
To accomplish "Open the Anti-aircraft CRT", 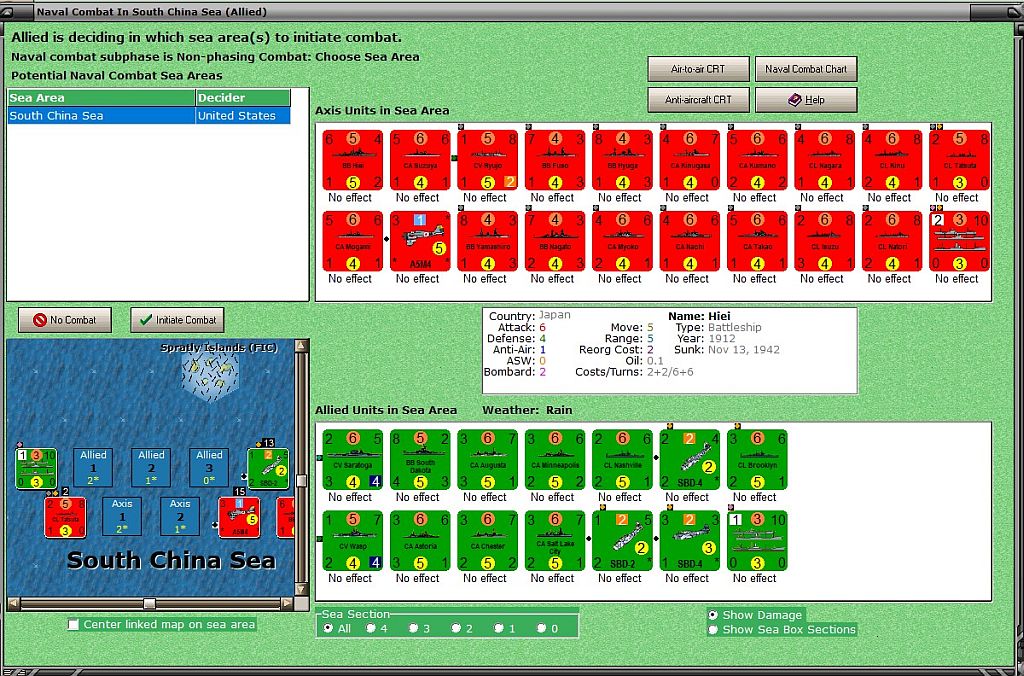I will (698, 100).
